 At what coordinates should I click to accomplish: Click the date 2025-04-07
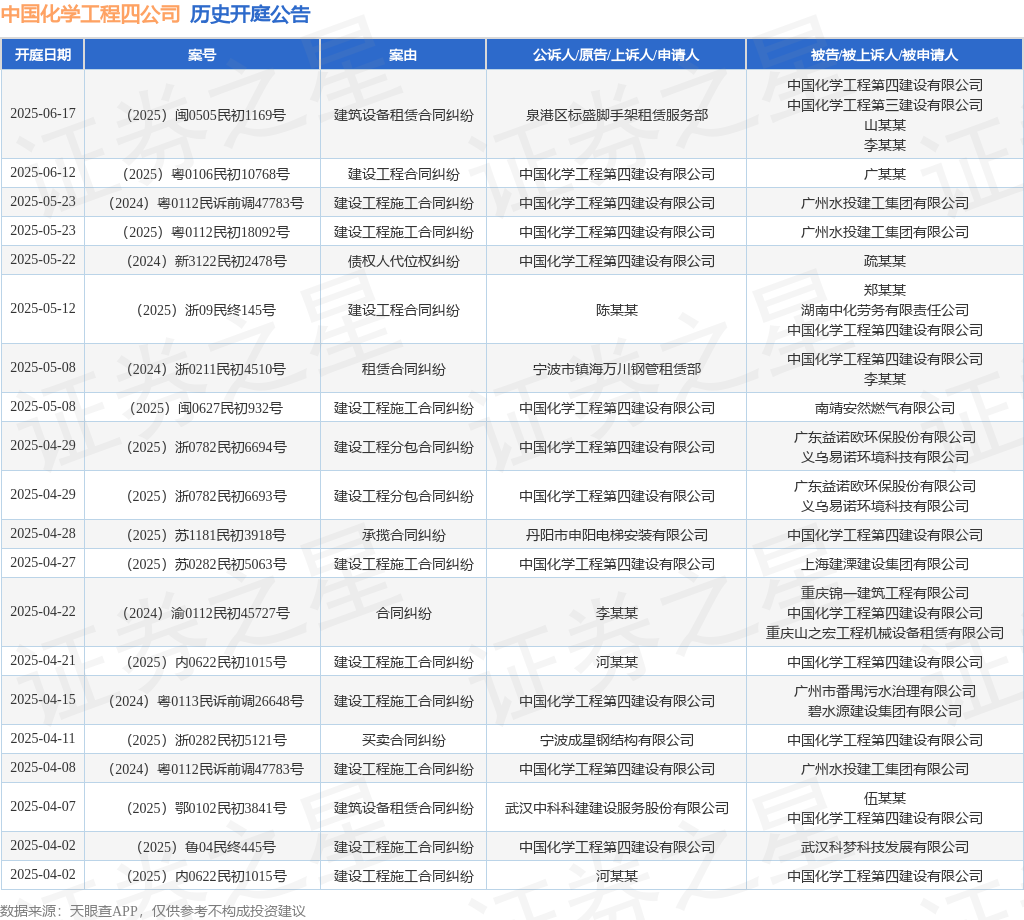click(43, 807)
